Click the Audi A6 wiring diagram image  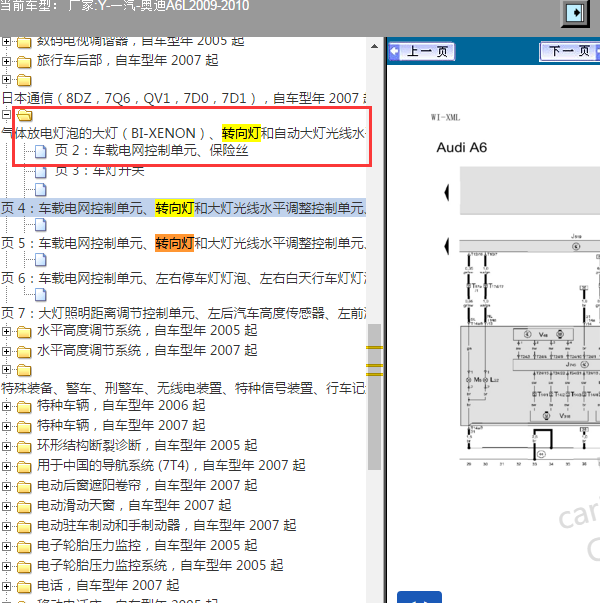530,349
